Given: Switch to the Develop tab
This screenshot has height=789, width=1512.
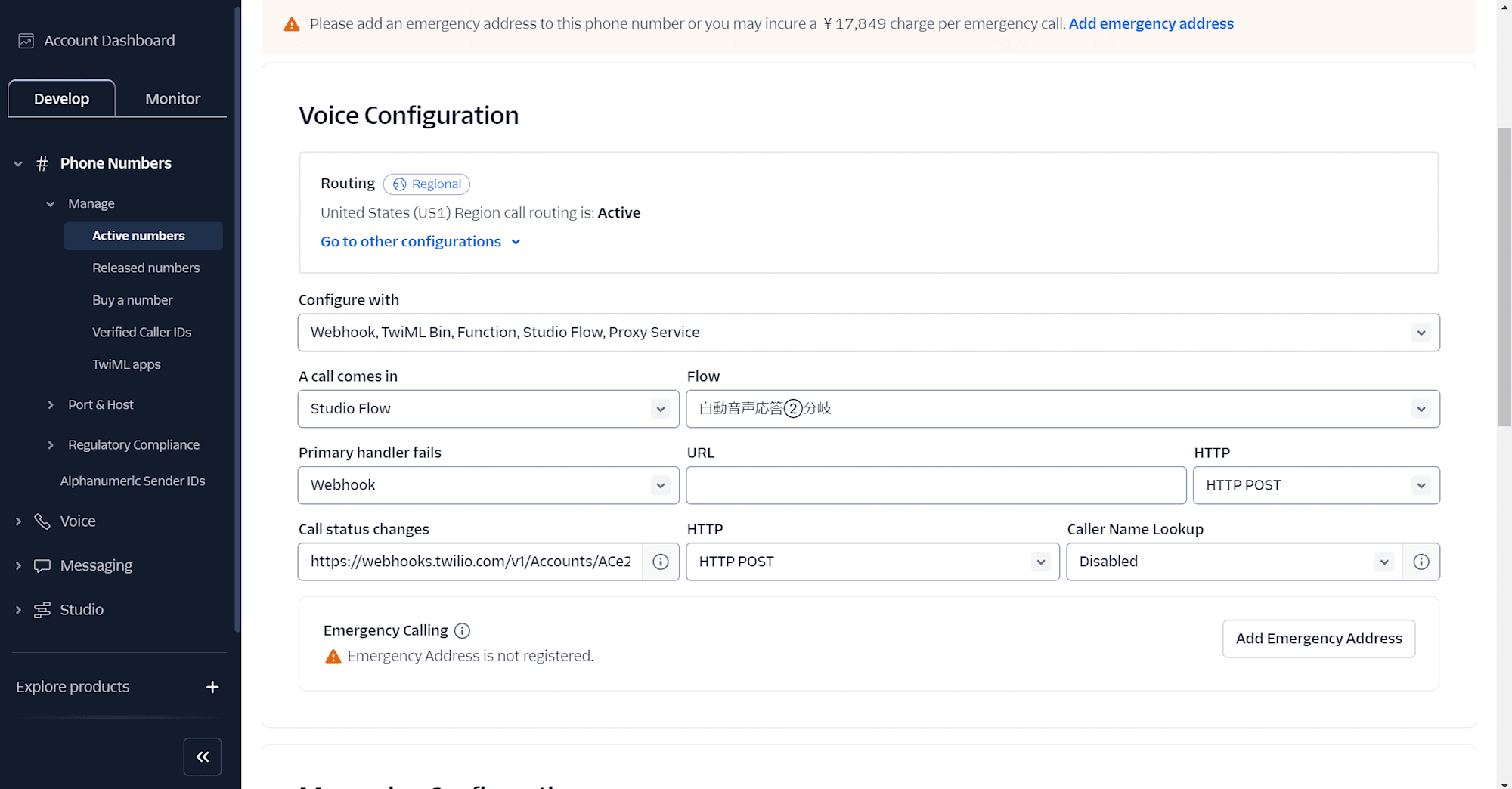Looking at the screenshot, I should 61,98.
